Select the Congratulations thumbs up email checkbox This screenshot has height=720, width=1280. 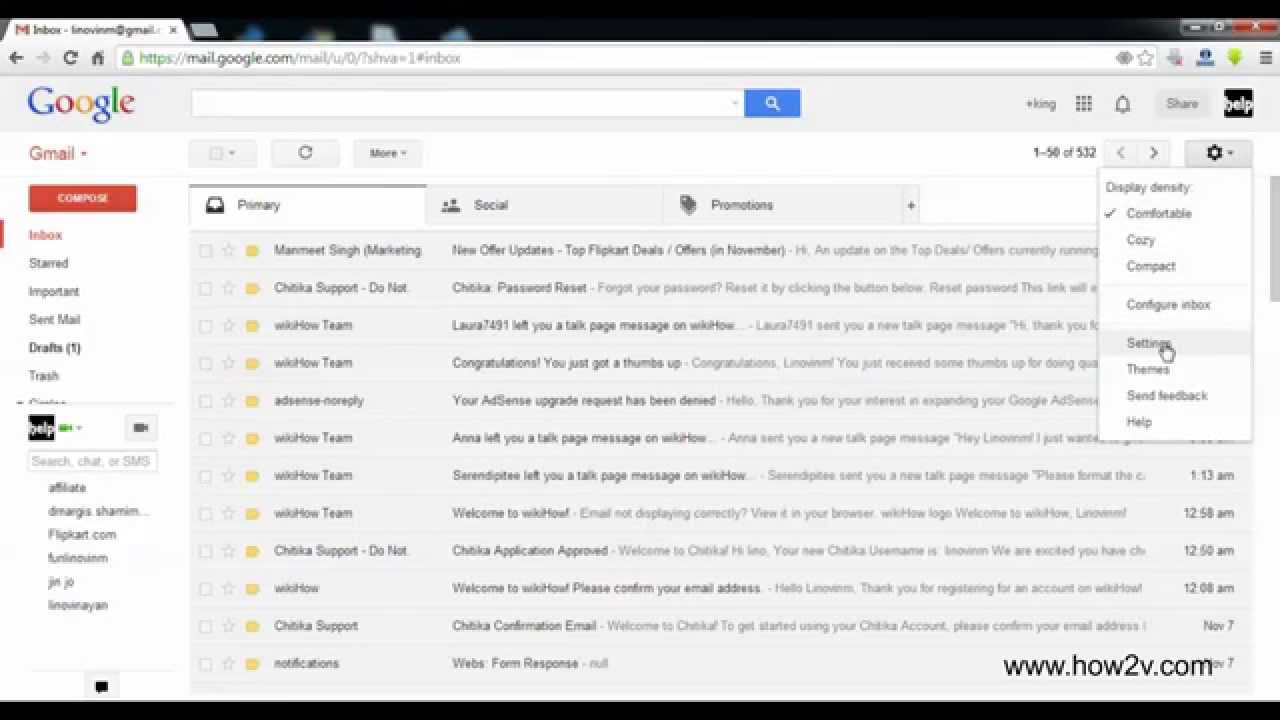[205, 363]
